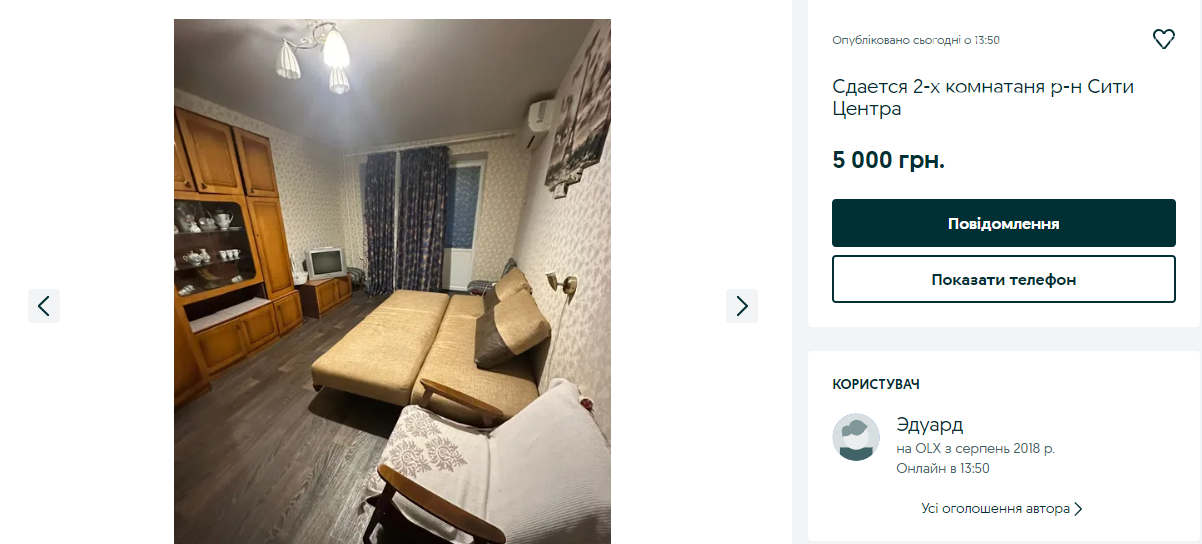Click the Повідомлення button
Screen dimensions: 1202x544
click(1003, 223)
